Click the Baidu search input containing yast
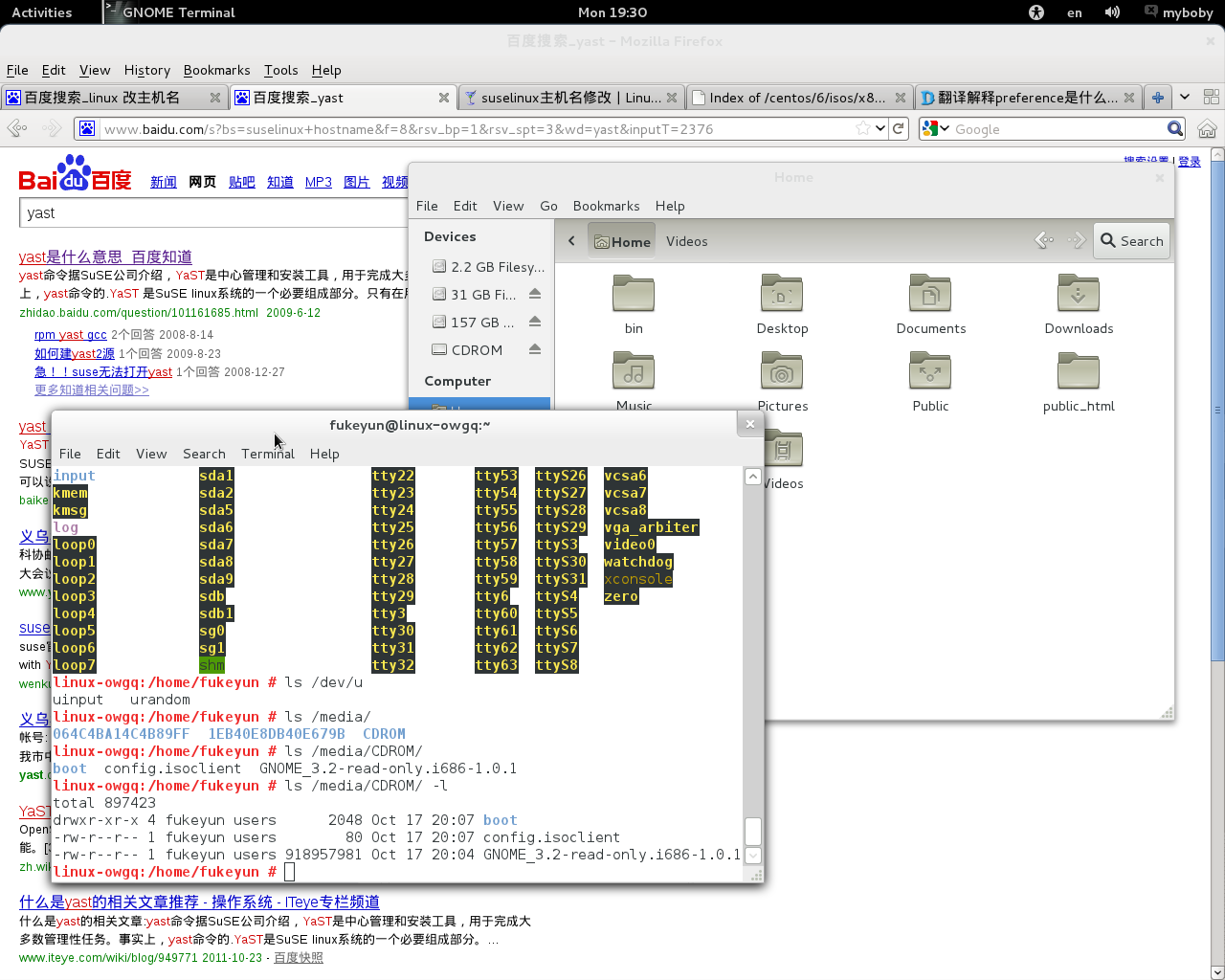 pos(212,212)
